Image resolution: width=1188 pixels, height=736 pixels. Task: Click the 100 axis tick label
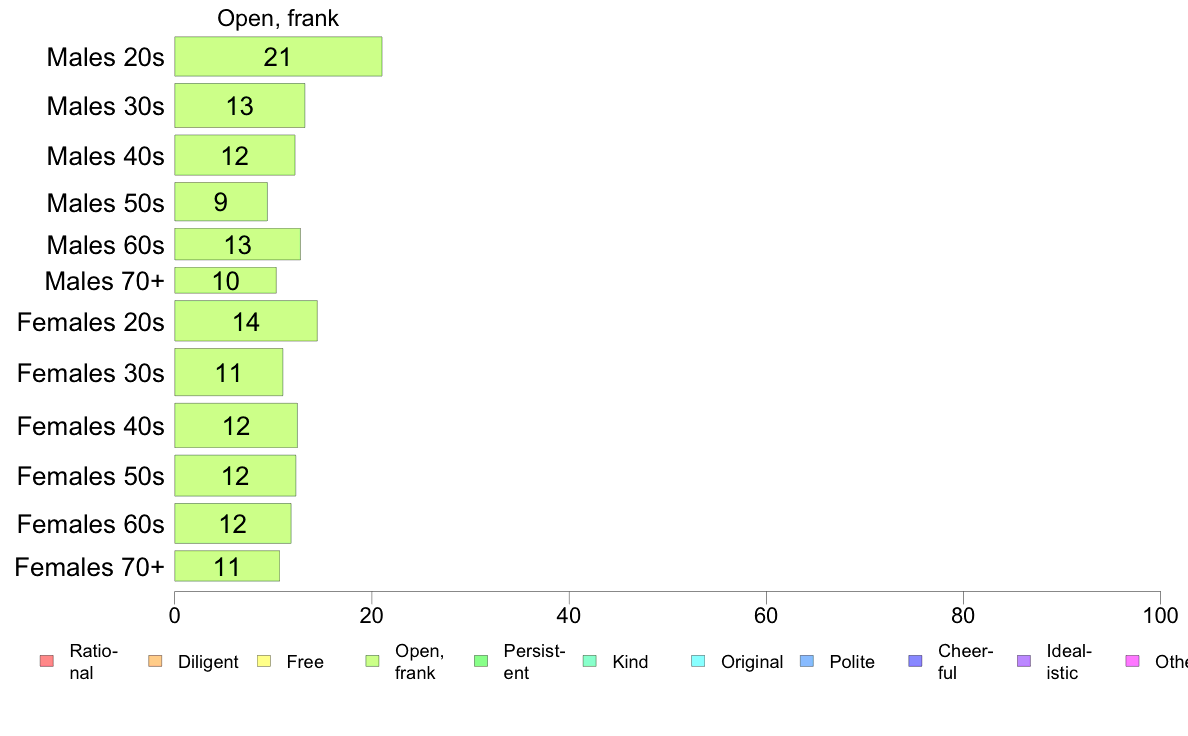[x=1160, y=615]
